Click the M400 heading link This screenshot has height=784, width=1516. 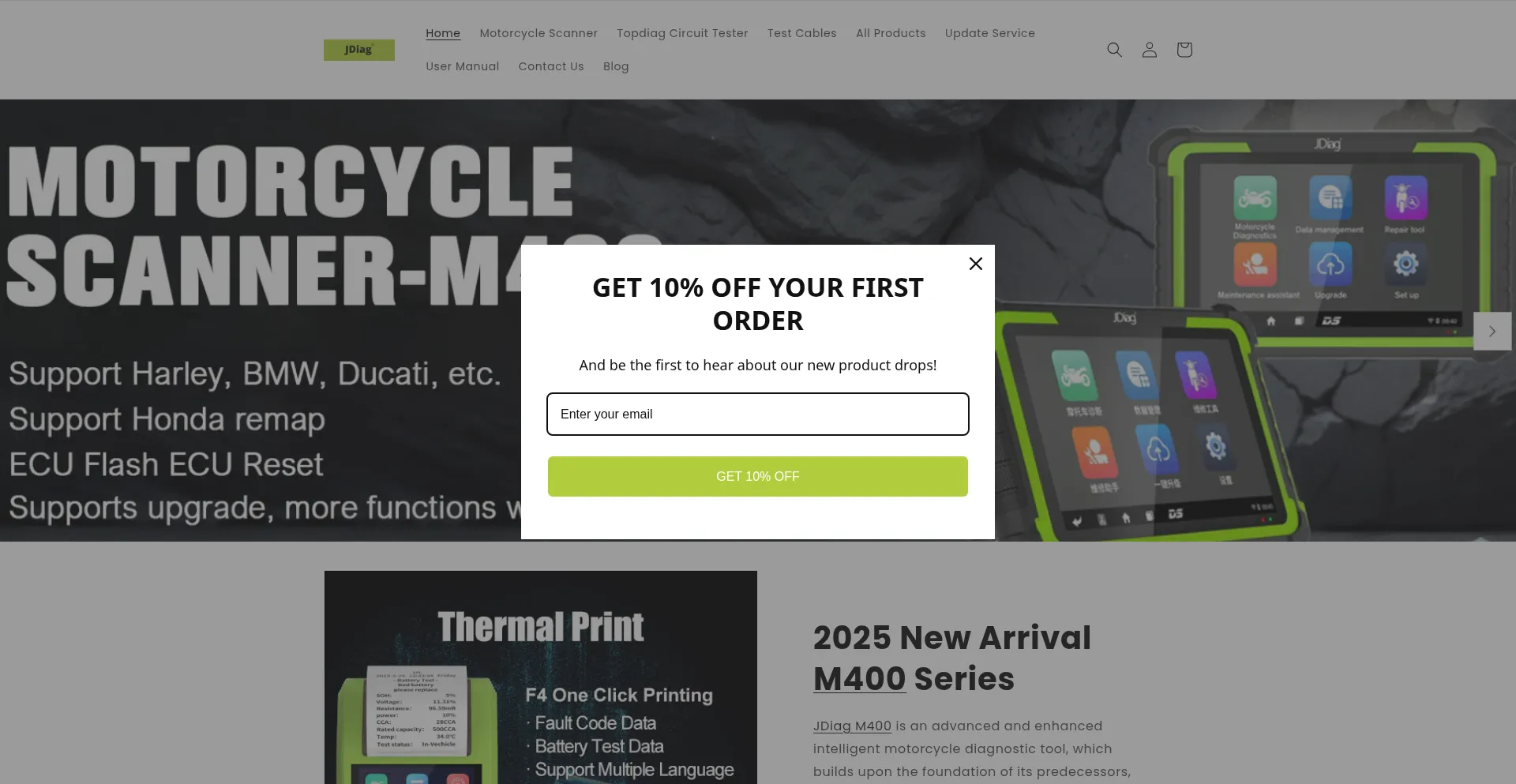860,678
